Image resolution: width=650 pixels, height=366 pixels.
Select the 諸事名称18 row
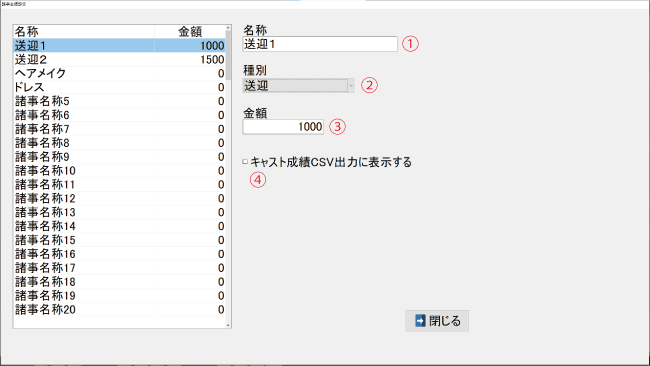point(119,282)
